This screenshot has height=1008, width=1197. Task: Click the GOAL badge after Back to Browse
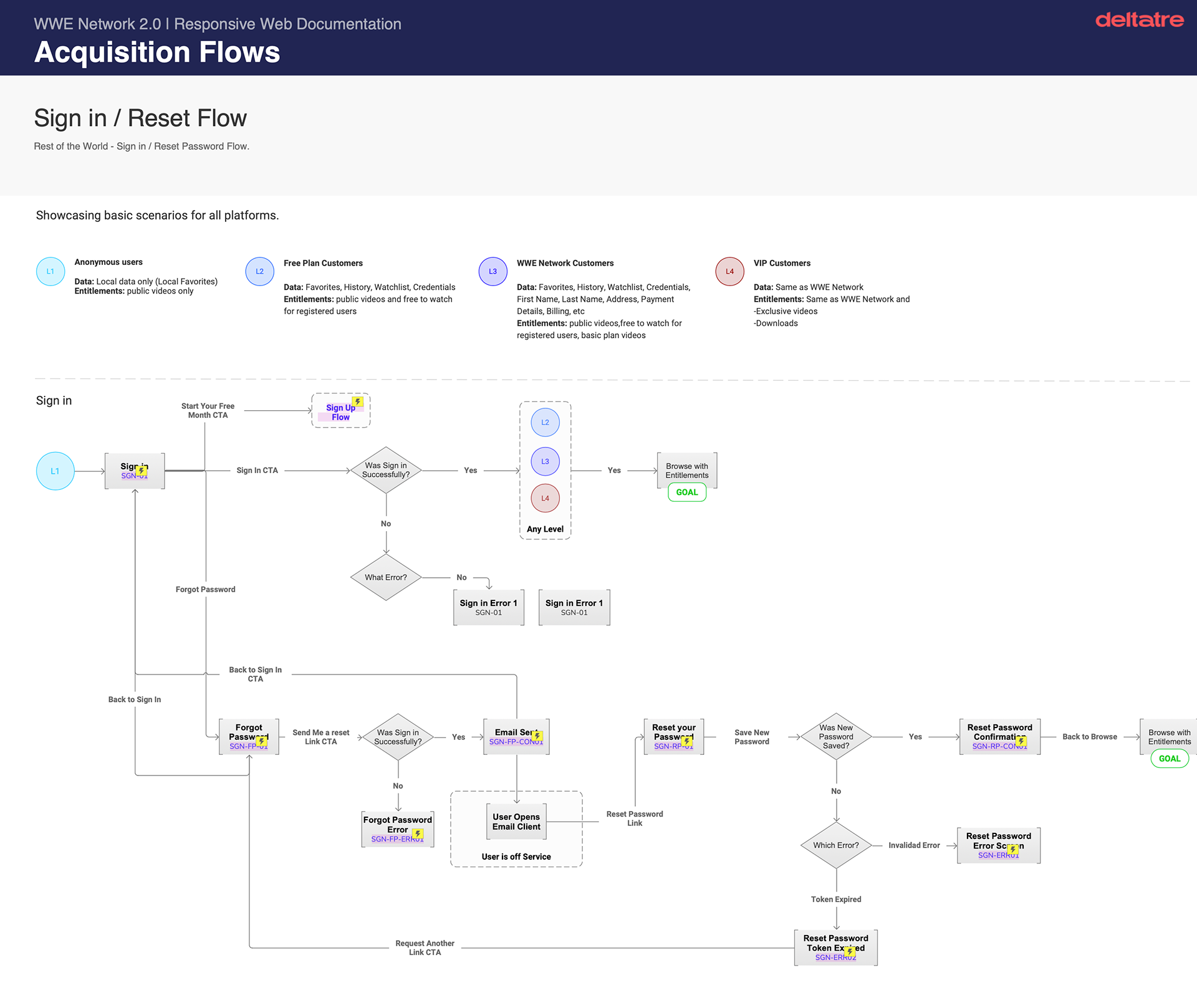tap(1170, 759)
